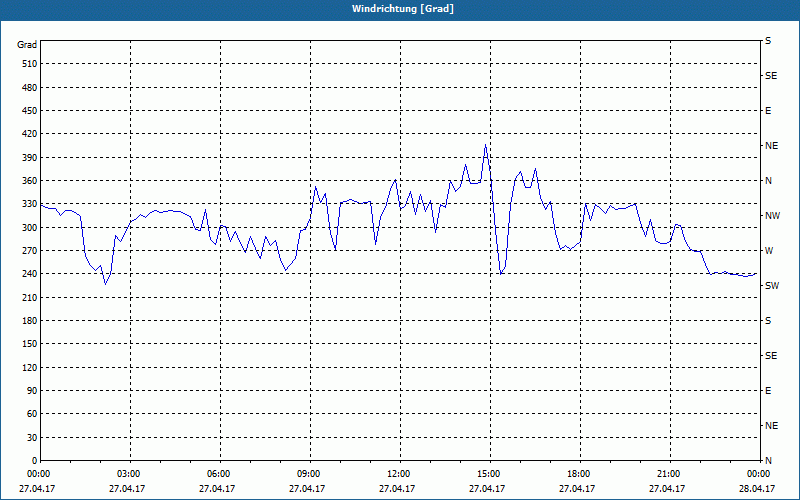This screenshot has width=800, height=500.
Task: Select the 27.04.17 date under 06:00
Action: (217, 488)
